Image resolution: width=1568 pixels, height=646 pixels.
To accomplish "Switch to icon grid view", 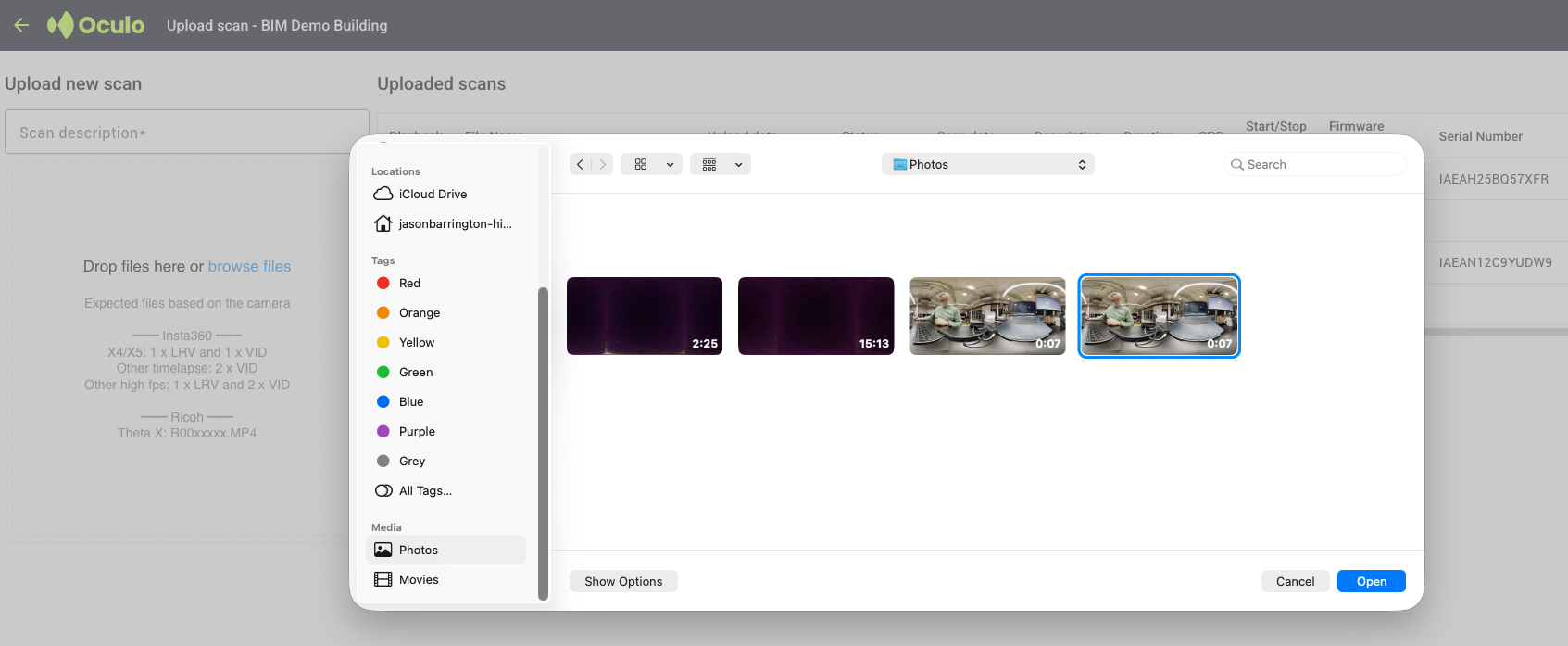I will [641, 164].
